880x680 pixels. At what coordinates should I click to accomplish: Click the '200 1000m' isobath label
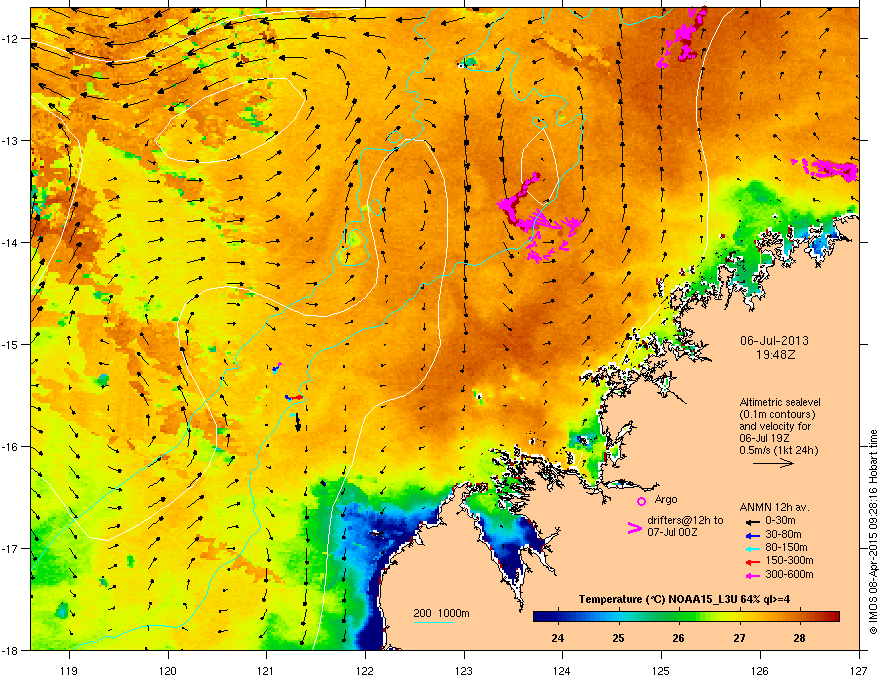click(x=441, y=613)
